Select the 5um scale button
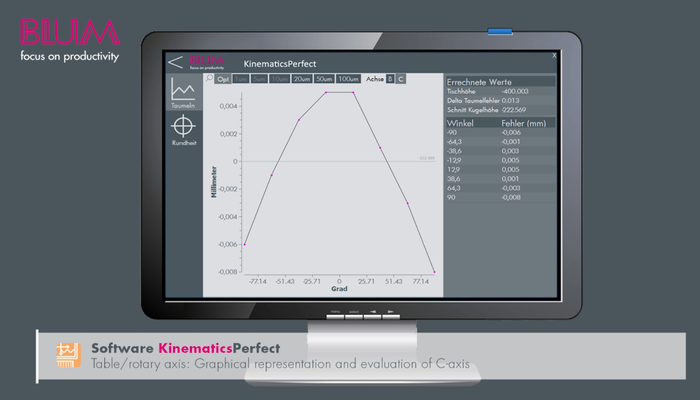This screenshot has width=700, height=400. coord(258,79)
